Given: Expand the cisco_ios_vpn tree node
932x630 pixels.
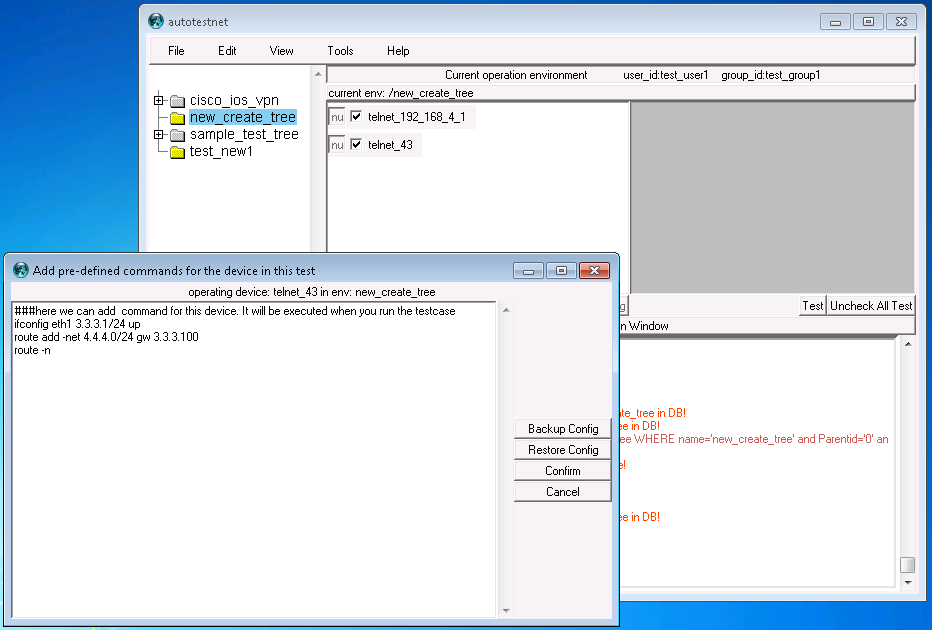Looking at the screenshot, I should click(158, 100).
